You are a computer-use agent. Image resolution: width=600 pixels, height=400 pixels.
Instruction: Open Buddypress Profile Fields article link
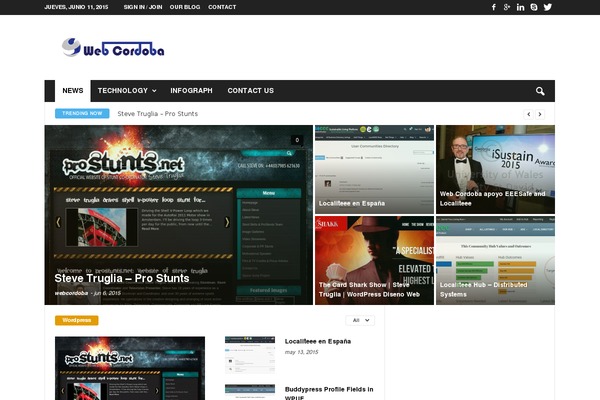click(x=329, y=393)
